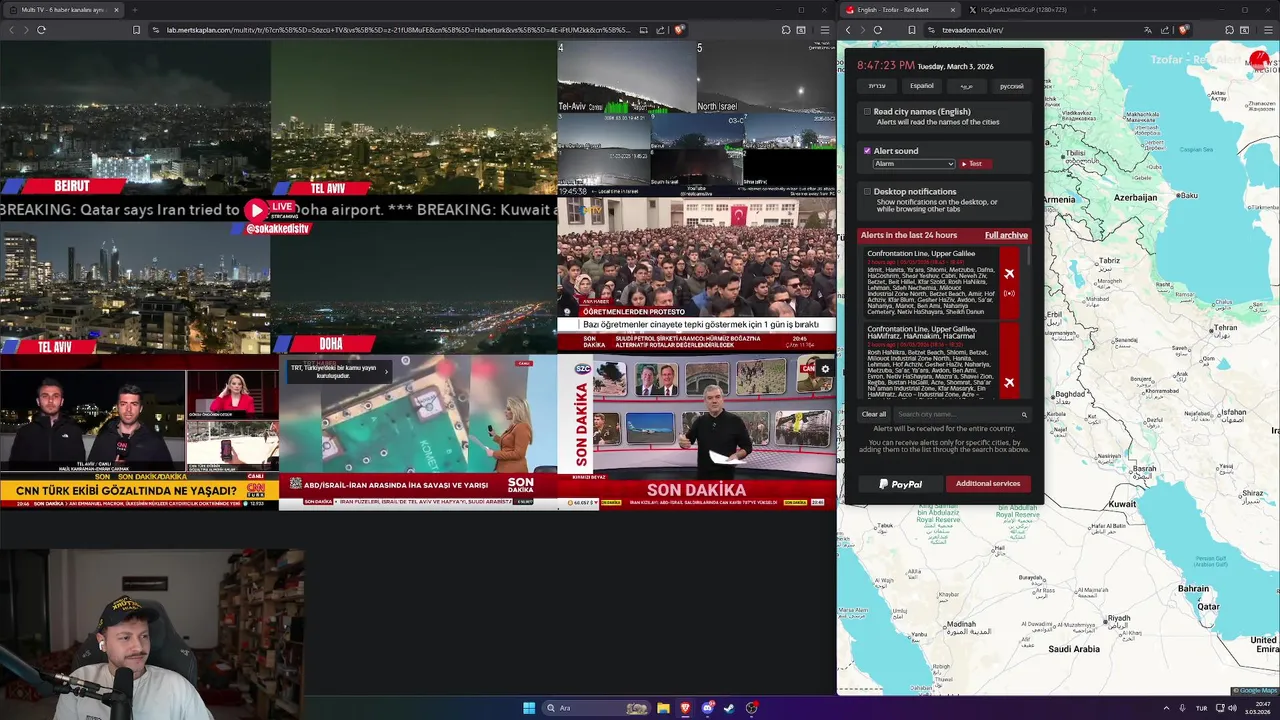This screenshot has width=1280, height=720.
Task: Select the Doha live camera feed
Action: 414,287
